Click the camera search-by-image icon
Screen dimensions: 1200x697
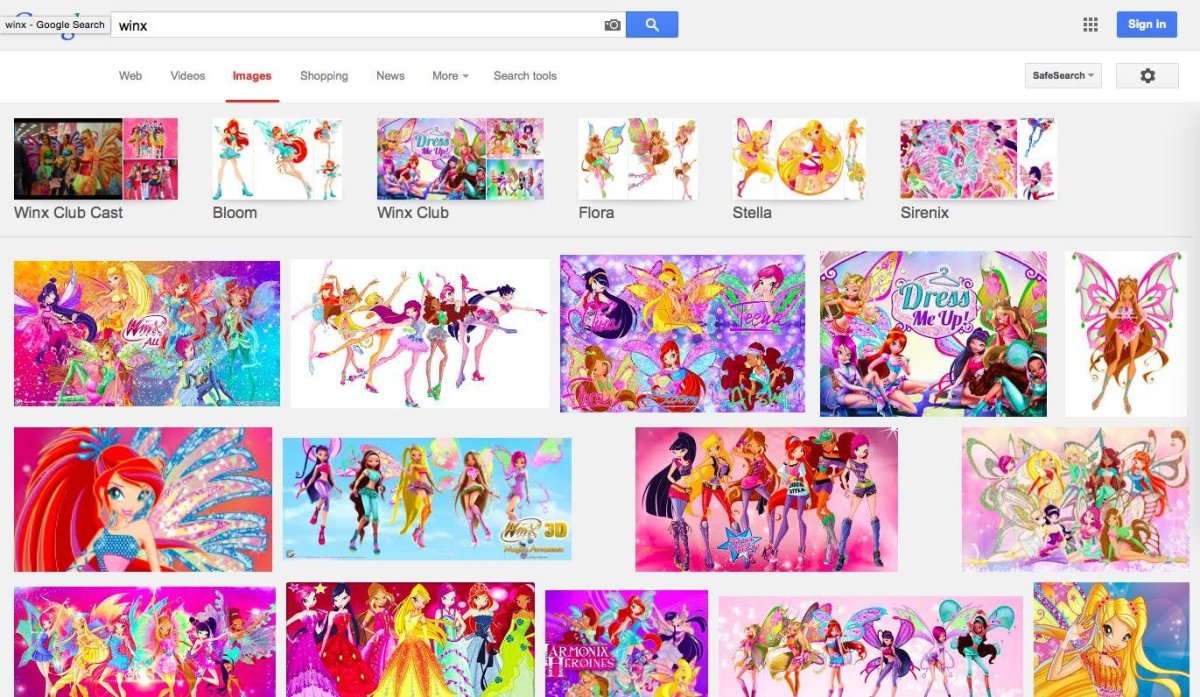pos(612,25)
